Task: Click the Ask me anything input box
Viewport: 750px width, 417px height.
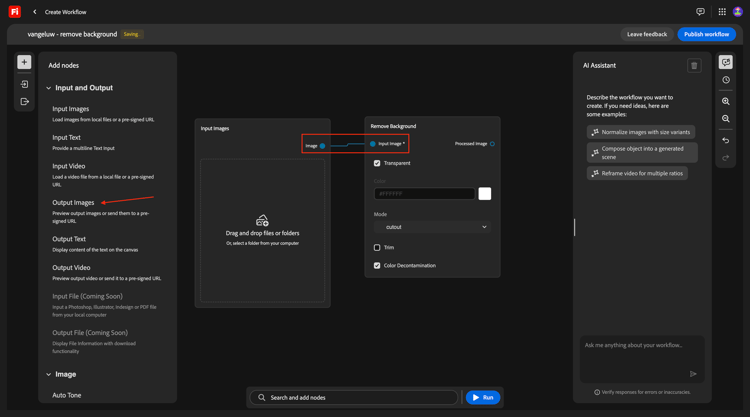Action: [642, 359]
